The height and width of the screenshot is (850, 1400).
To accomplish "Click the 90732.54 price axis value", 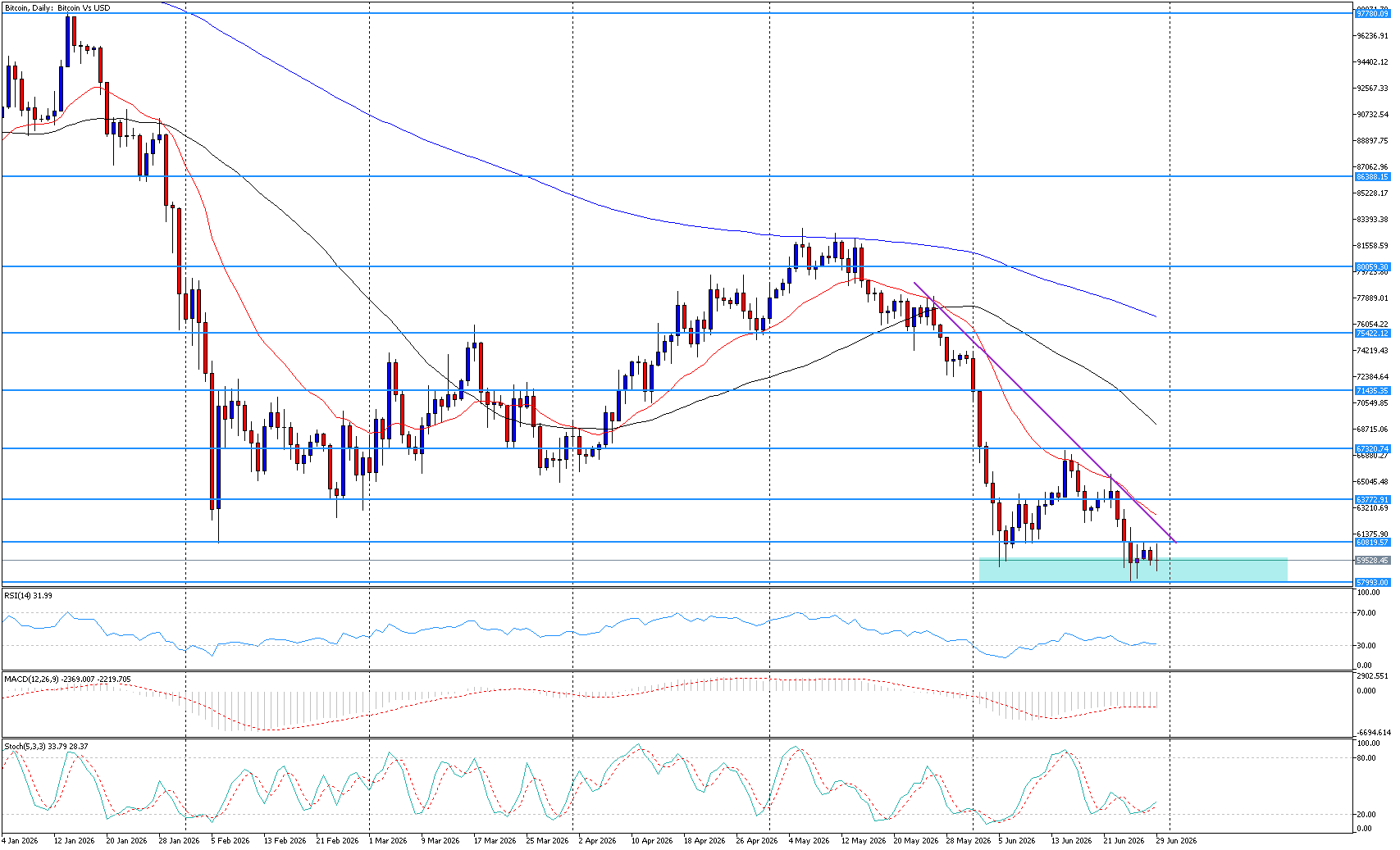I will pos(1372,115).
